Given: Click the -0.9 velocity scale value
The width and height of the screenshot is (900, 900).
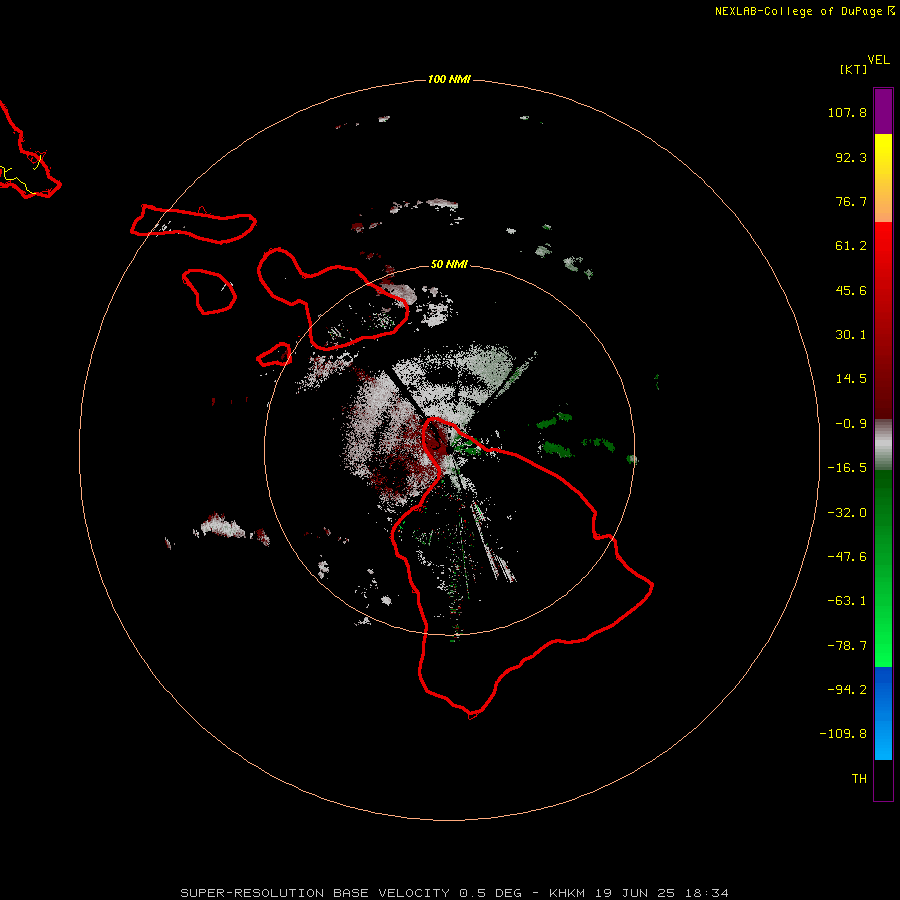Looking at the screenshot, I should pos(851,424).
